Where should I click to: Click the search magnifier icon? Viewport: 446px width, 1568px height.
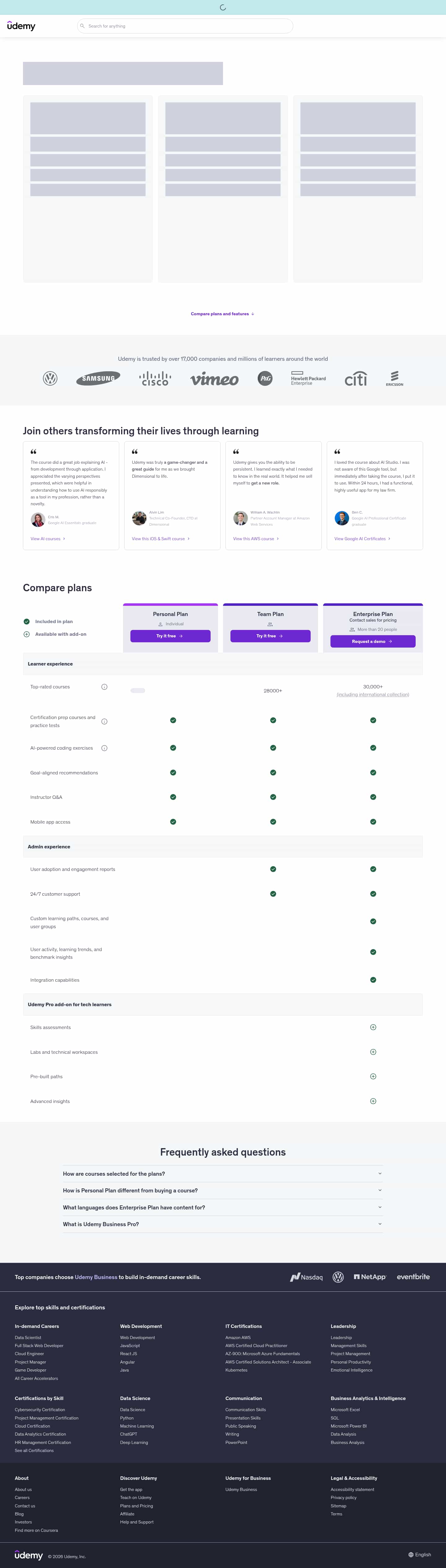(82, 26)
